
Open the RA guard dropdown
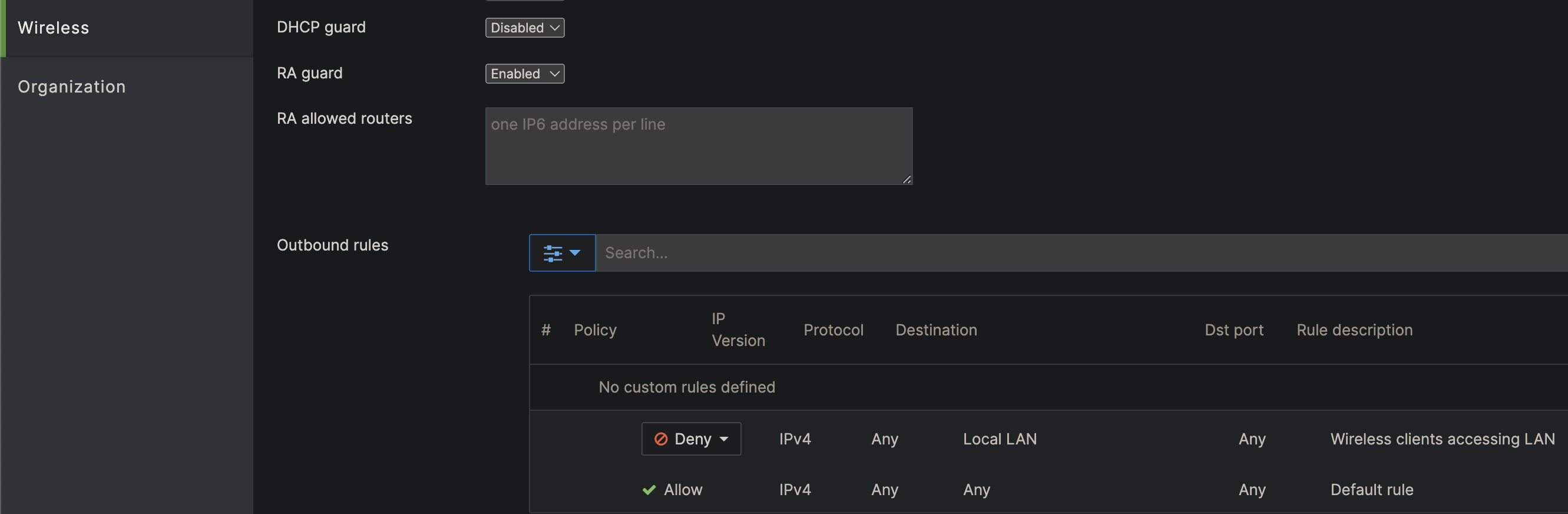[x=524, y=74]
